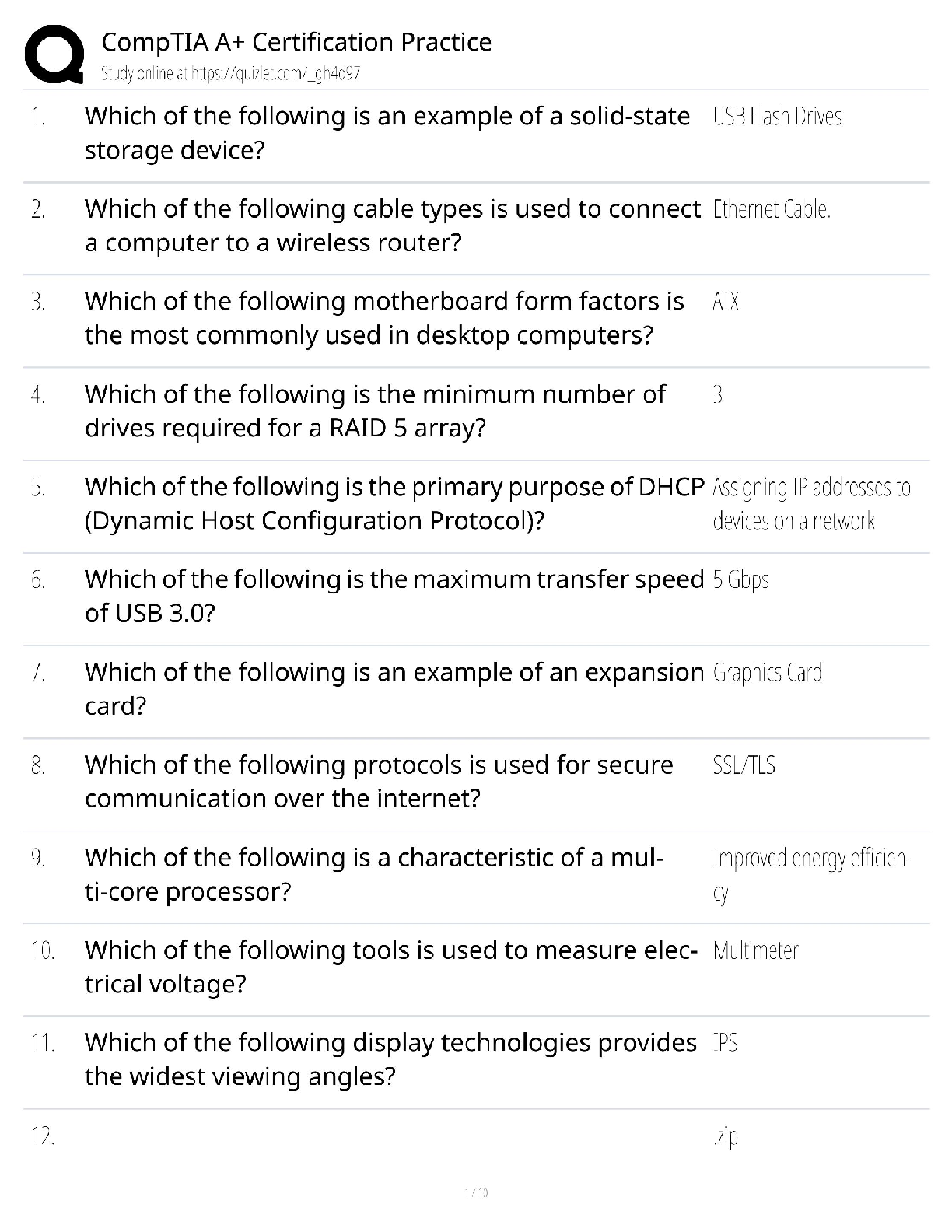Select the .zip answer in row 12
This screenshot has width=952, height=1232.
(x=725, y=1137)
